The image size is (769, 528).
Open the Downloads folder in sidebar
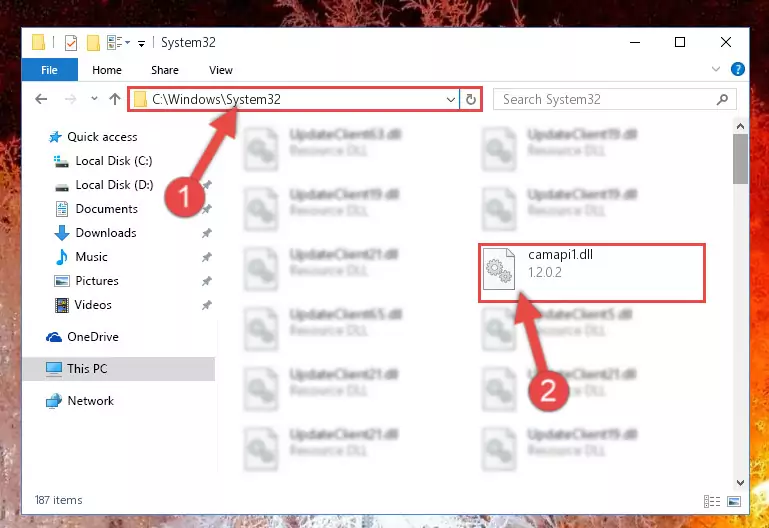coord(106,233)
